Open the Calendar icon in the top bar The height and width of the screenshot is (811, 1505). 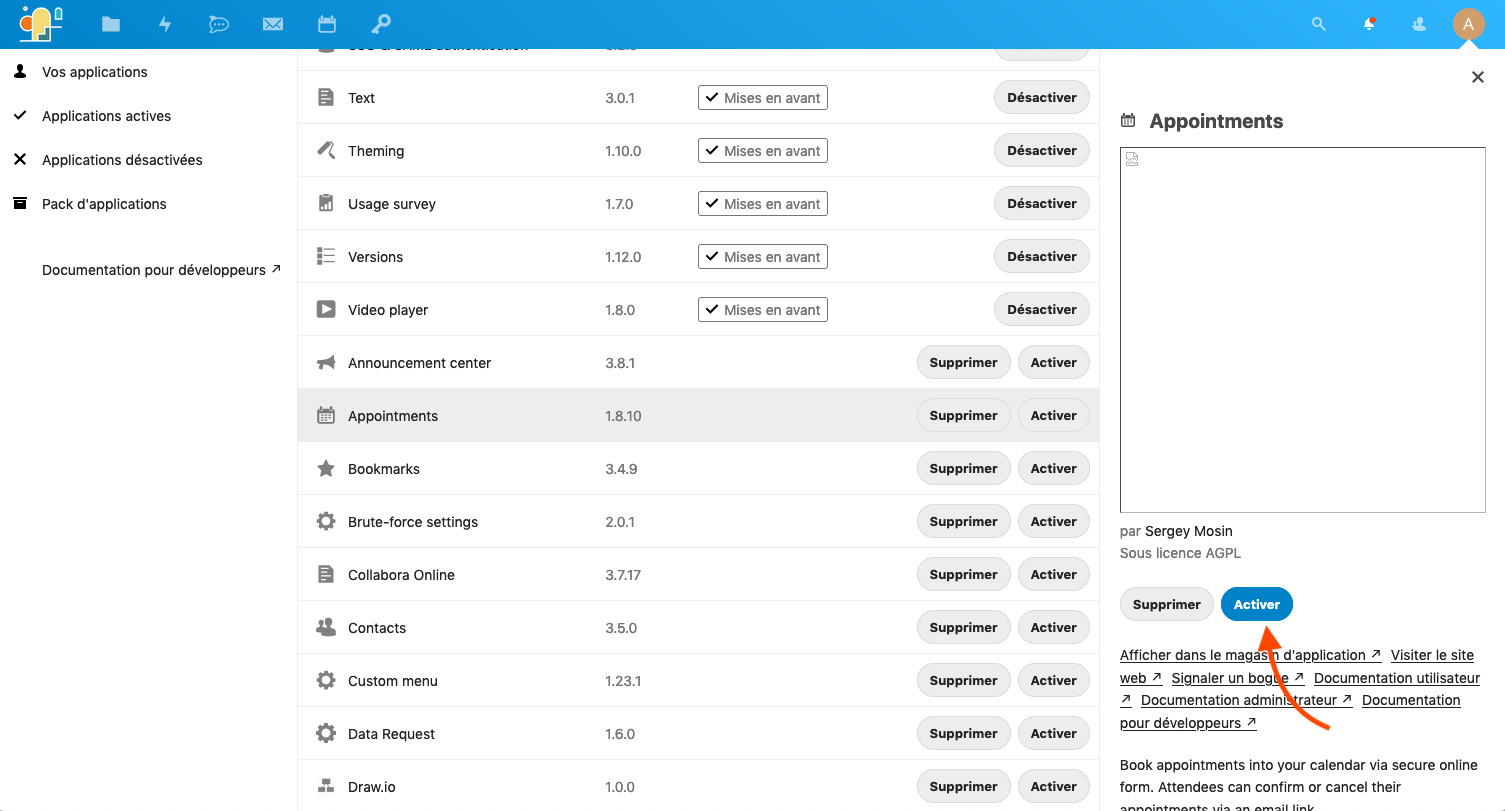(326, 24)
